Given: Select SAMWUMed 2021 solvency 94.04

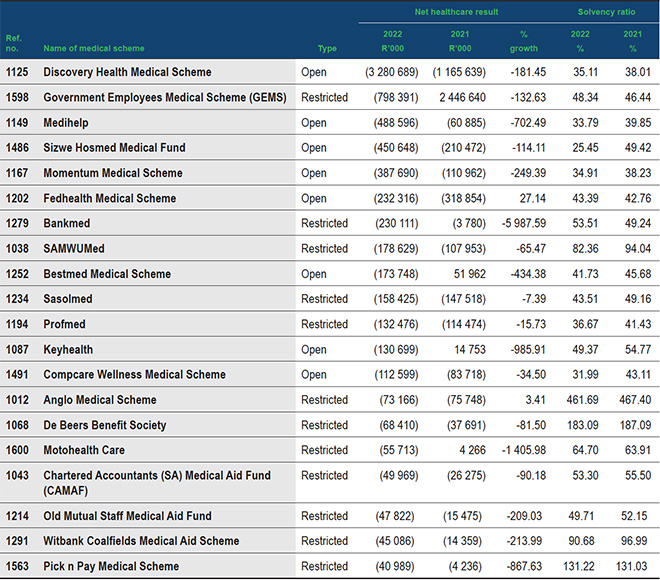Looking at the screenshot, I should tap(638, 248).
